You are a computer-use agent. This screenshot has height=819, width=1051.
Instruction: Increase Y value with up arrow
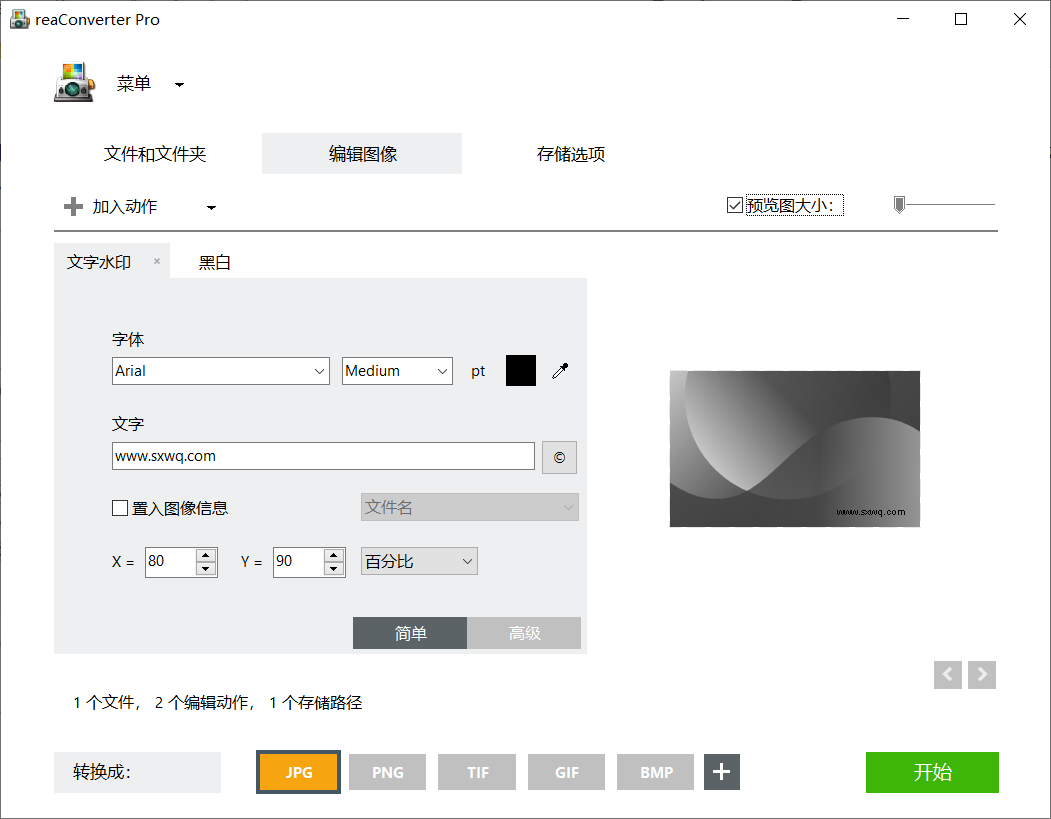[334, 555]
